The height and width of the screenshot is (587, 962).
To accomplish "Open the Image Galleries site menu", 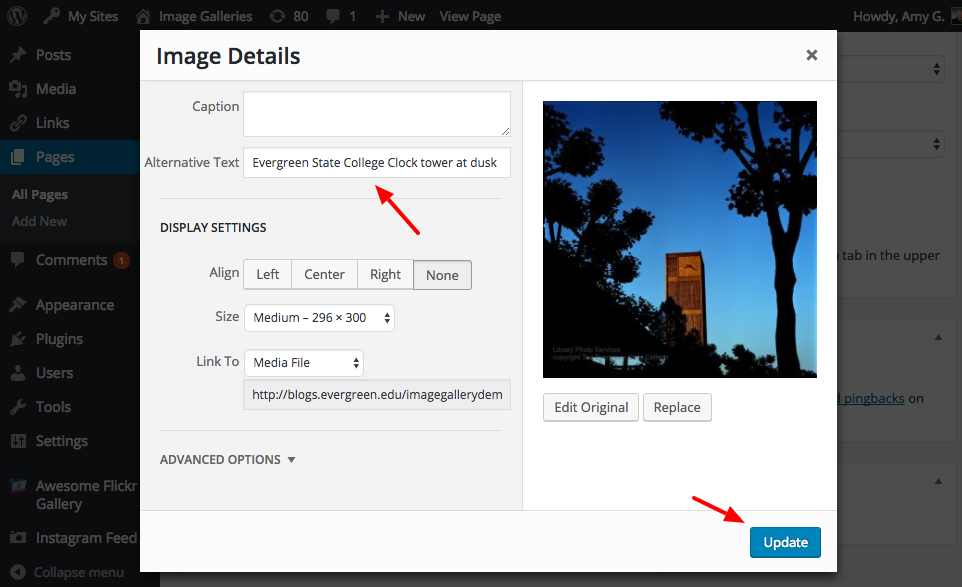I will pos(206,17).
